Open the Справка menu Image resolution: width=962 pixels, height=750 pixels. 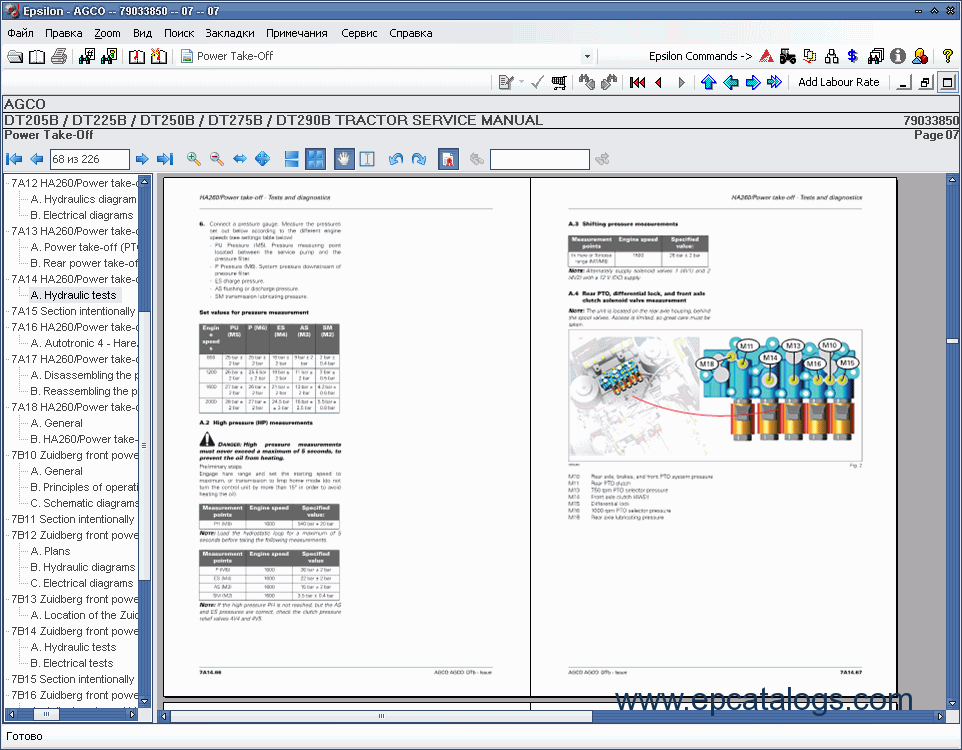pos(410,33)
